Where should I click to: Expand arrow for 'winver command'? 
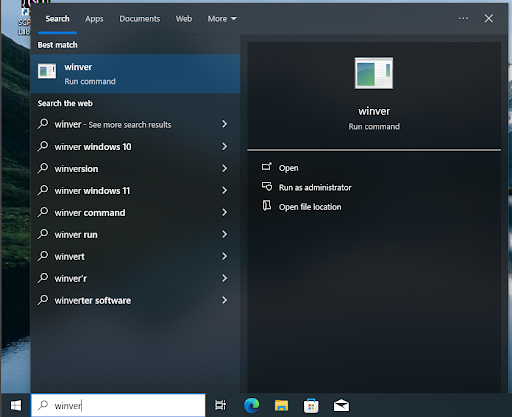coord(225,212)
